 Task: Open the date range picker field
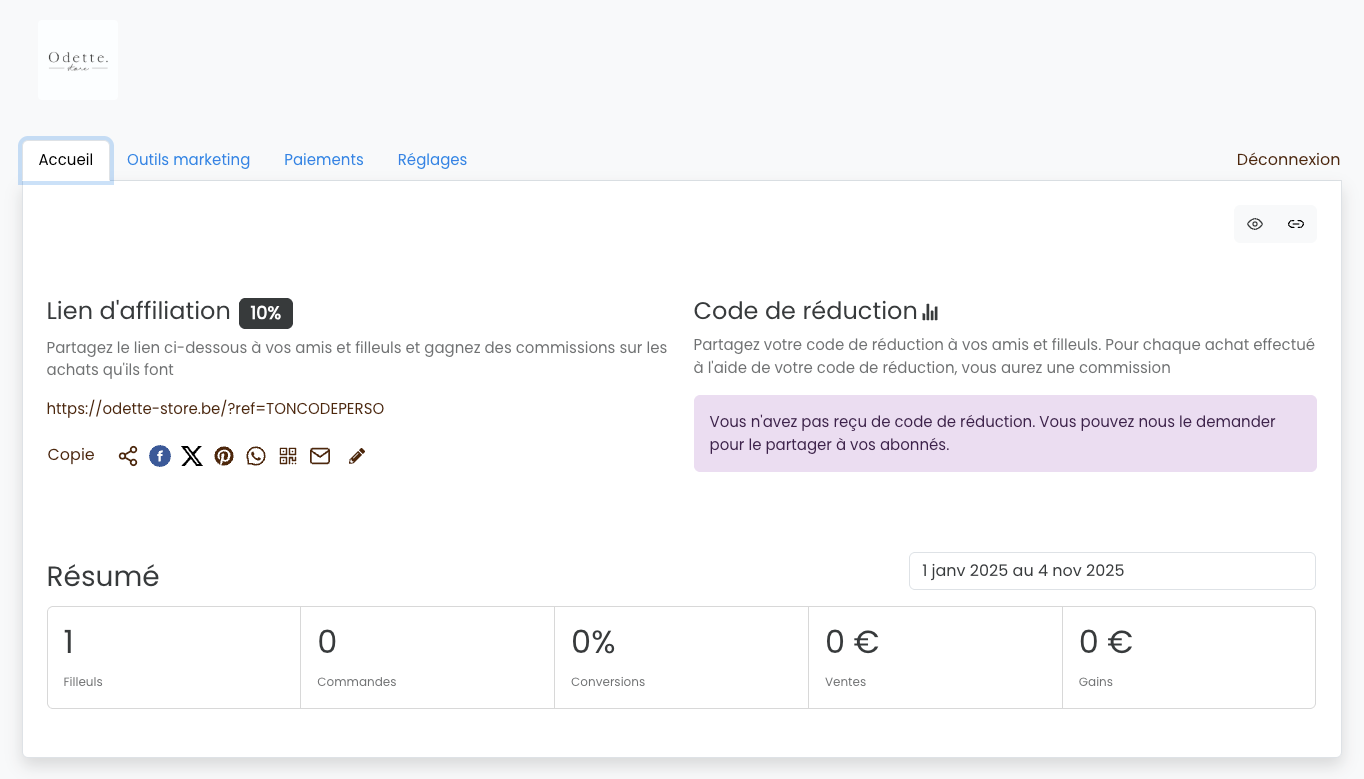pos(1112,571)
